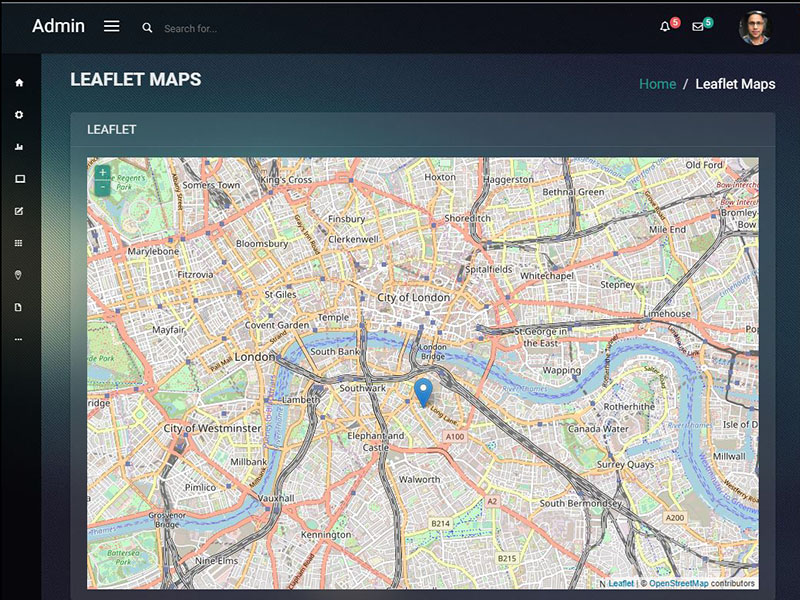Click the Haggerston label on map
800x600 pixels.
[508, 180]
